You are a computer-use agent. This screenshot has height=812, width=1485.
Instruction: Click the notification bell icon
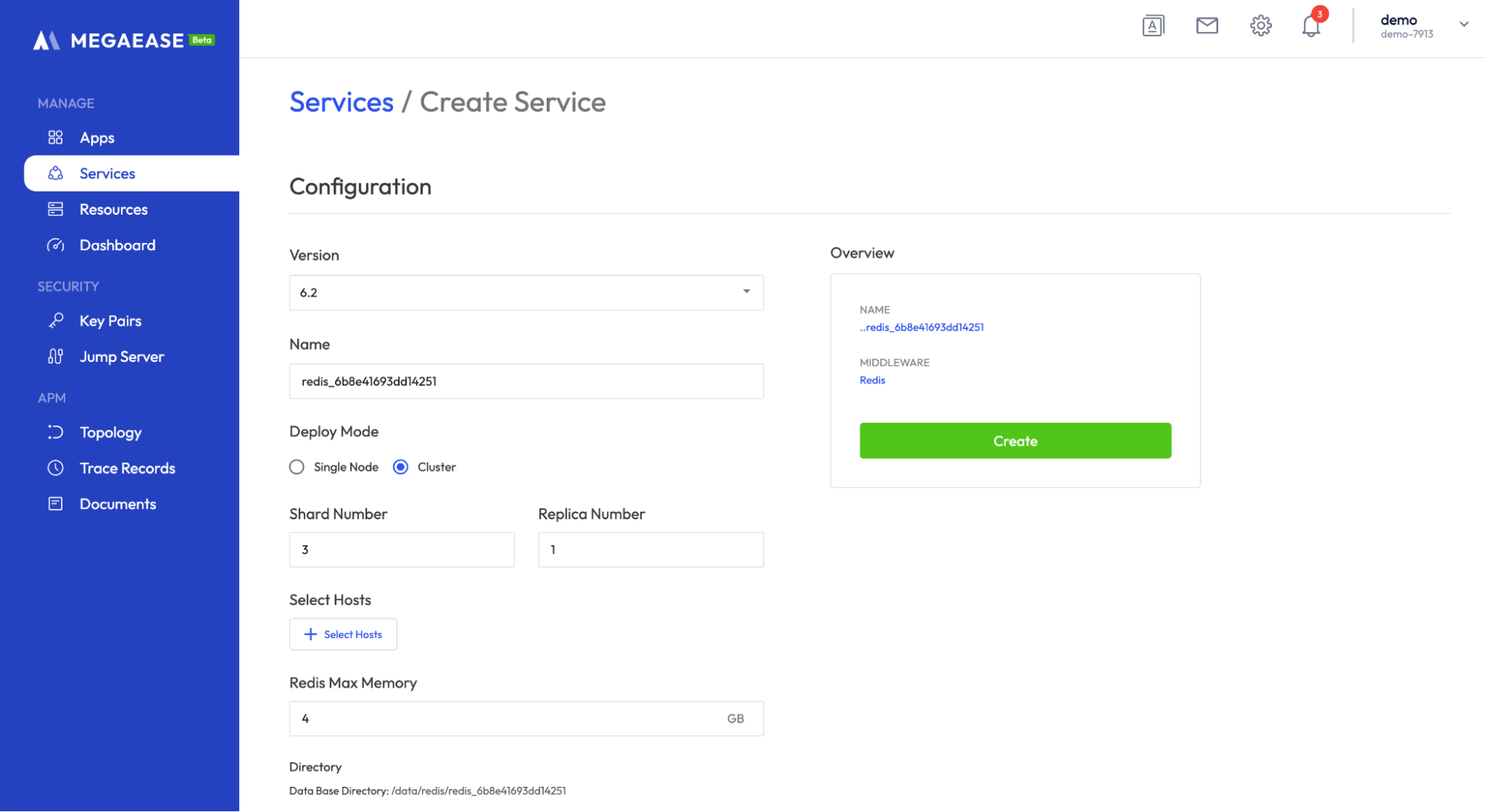click(x=1310, y=26)
